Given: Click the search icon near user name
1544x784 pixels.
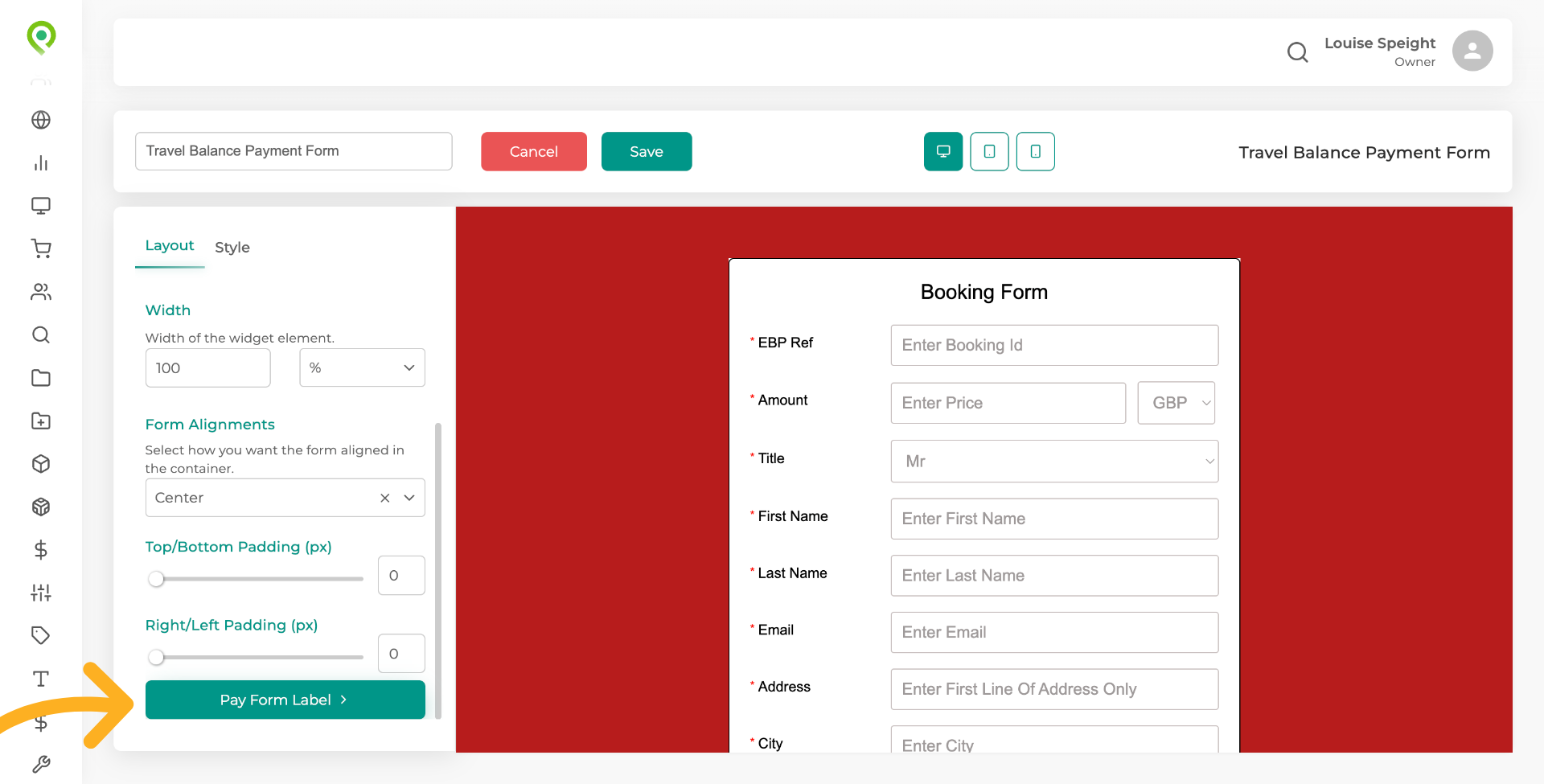Looking at the screenshot, I should pyautogui.click(x=1297, y=52).
